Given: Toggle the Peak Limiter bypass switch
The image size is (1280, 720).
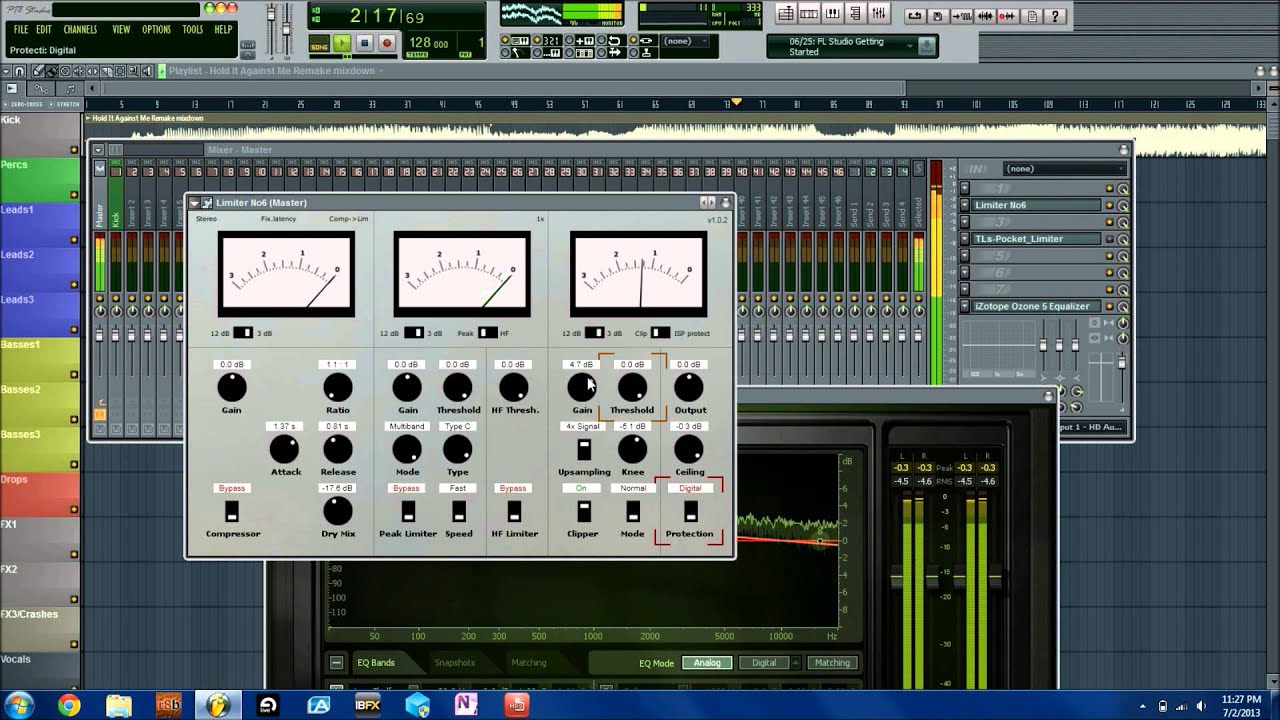Looking at the screenshot, I should click(408, 511).
